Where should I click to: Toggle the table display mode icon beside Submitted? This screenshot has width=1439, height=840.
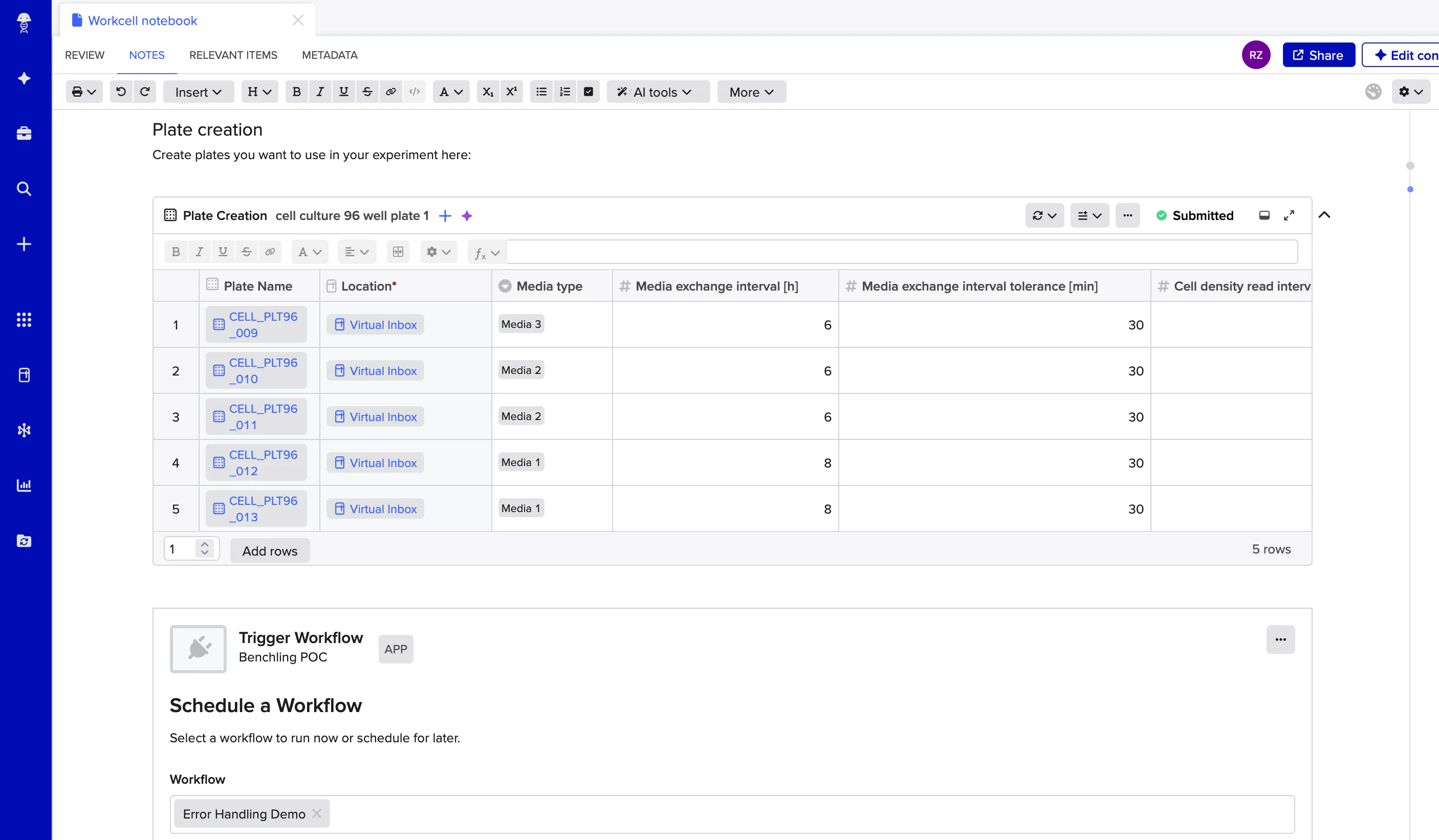tap(1264, 215)
